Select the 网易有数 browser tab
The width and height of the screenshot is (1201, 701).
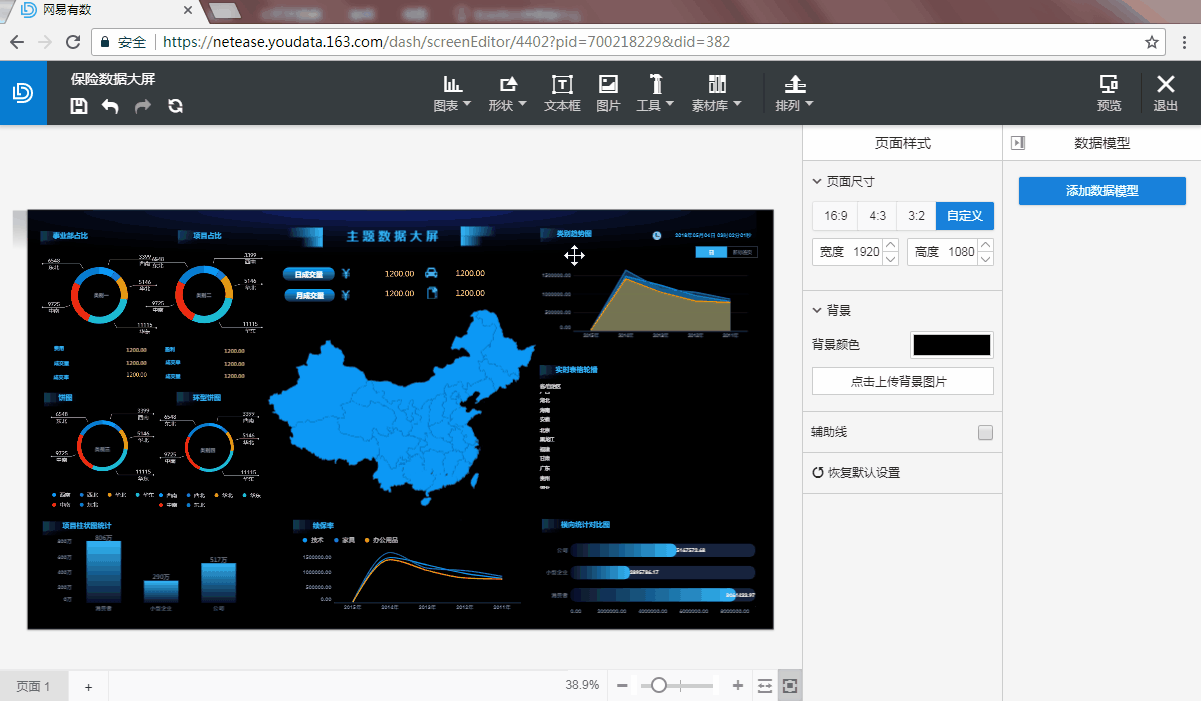(105, 12)
